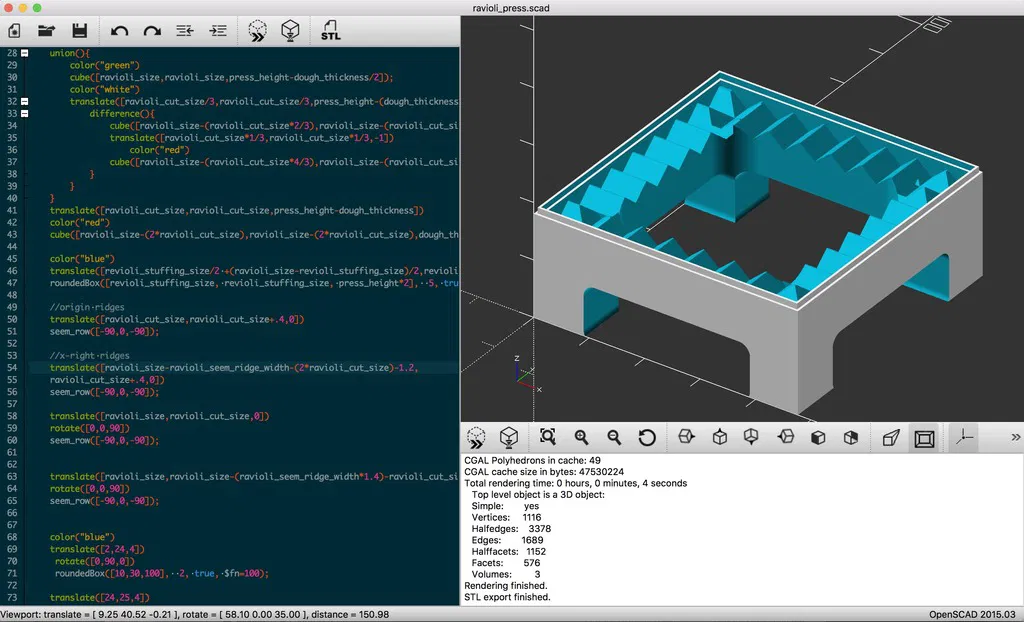The height and width of the screenshot is (622, 1024).
Task: Click the ravioli_press.scad window title
Action: [511, 8]
